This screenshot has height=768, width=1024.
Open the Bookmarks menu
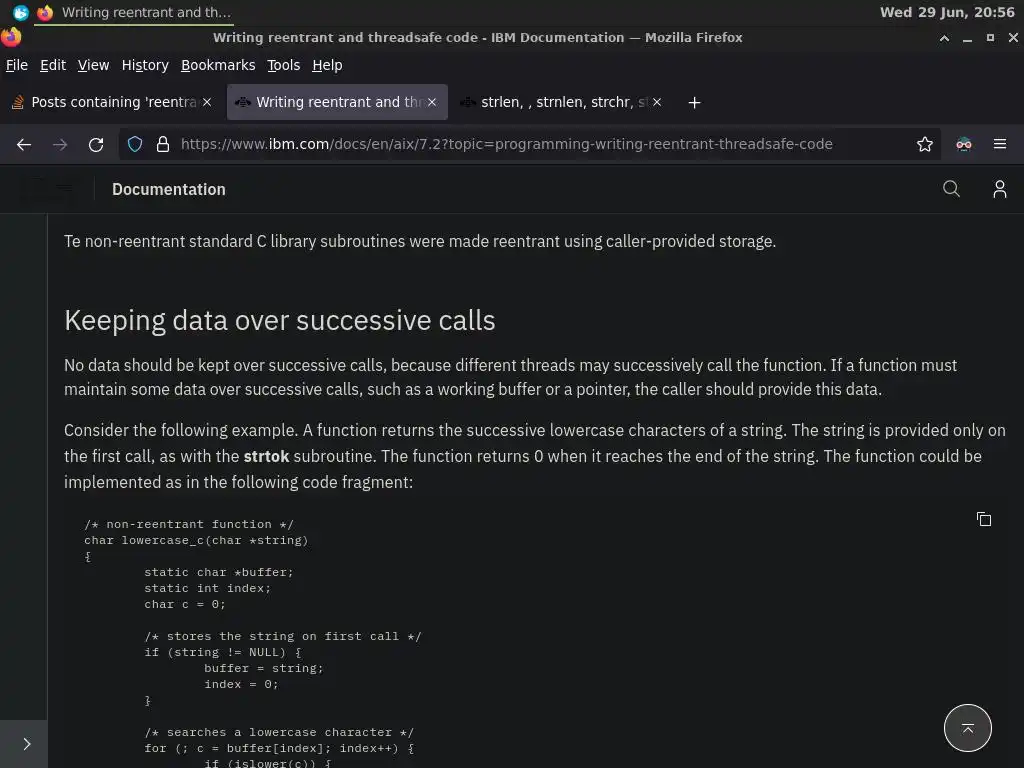coord(218,65)
